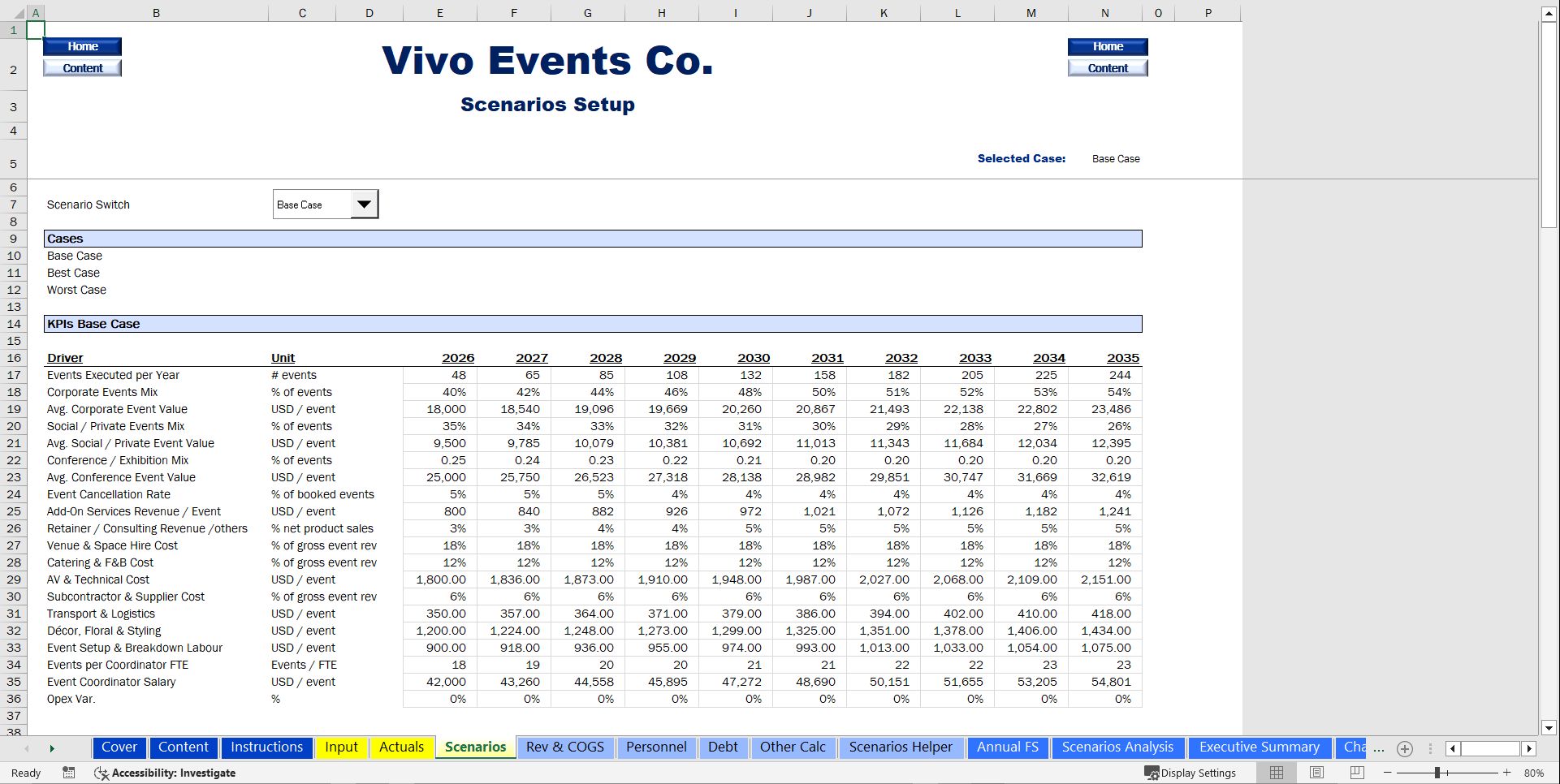1560x784 pixels.
Task: Switch to the Personnel sheet tab
Action: pos(656,747)
